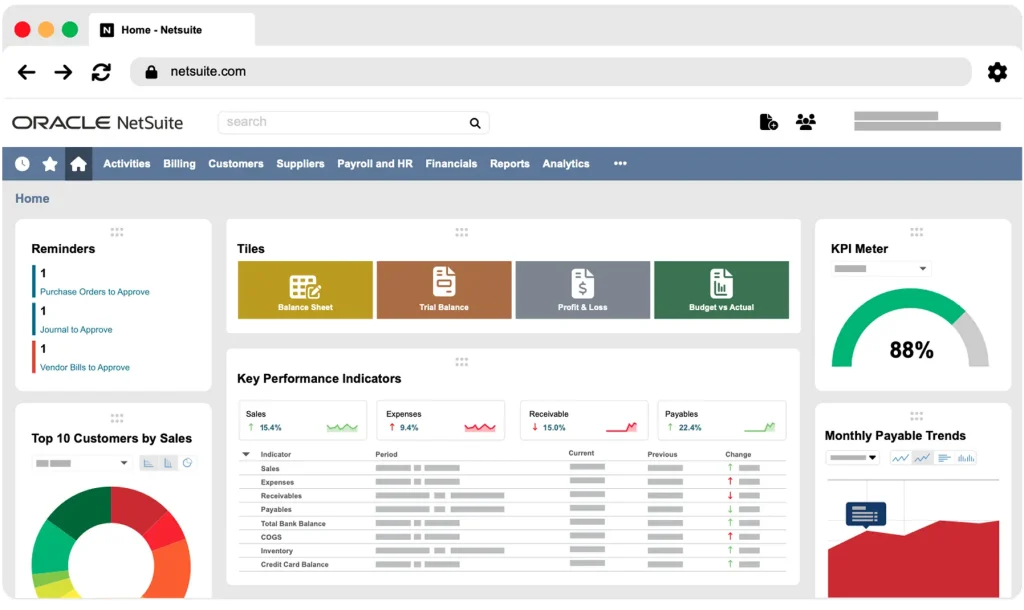This screenshot has width=1024, height=610.
Task: Open Journal to Approve reminder
Action: click(76, 330)
